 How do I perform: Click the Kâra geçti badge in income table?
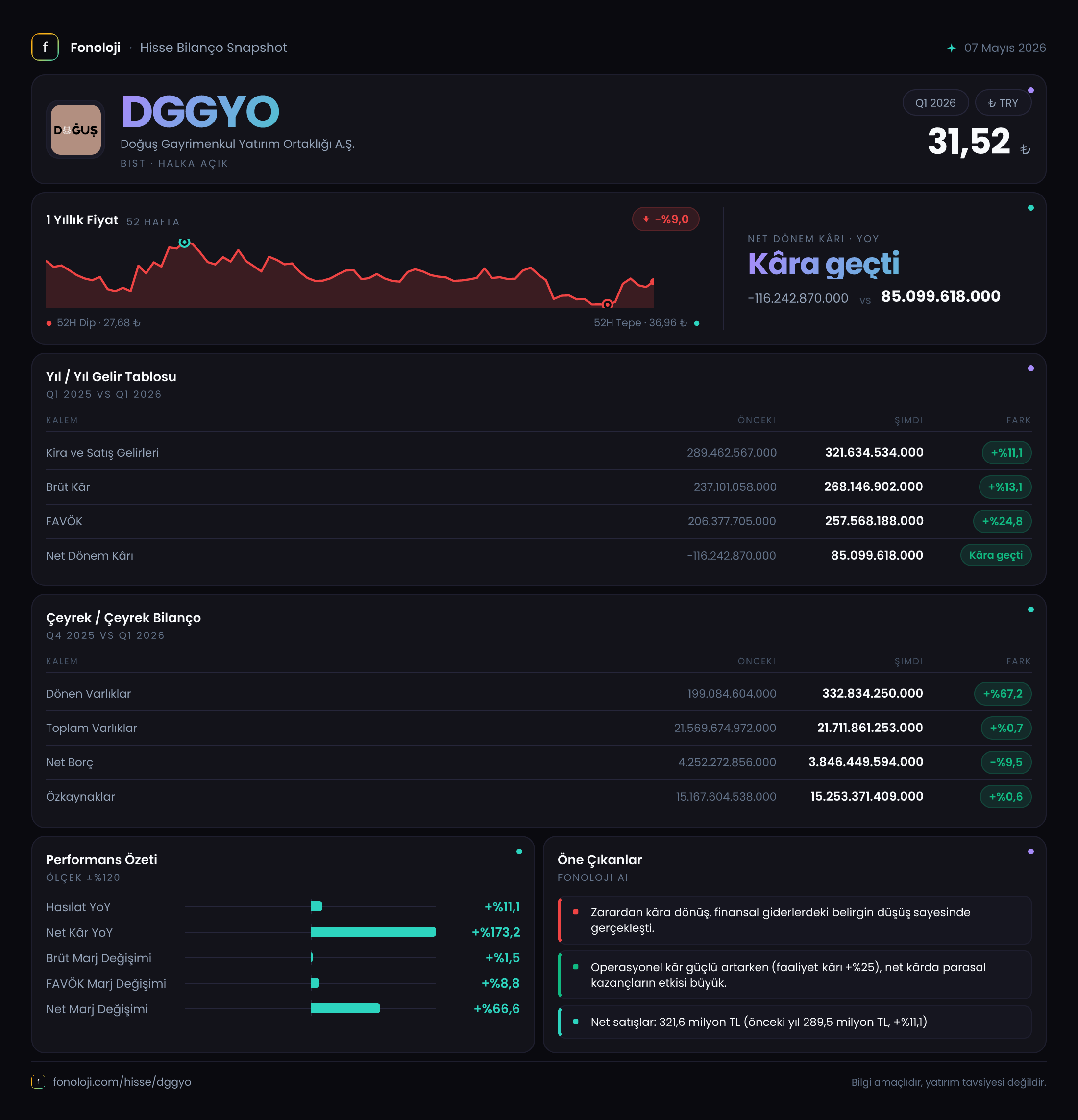[x=996, y=556]
